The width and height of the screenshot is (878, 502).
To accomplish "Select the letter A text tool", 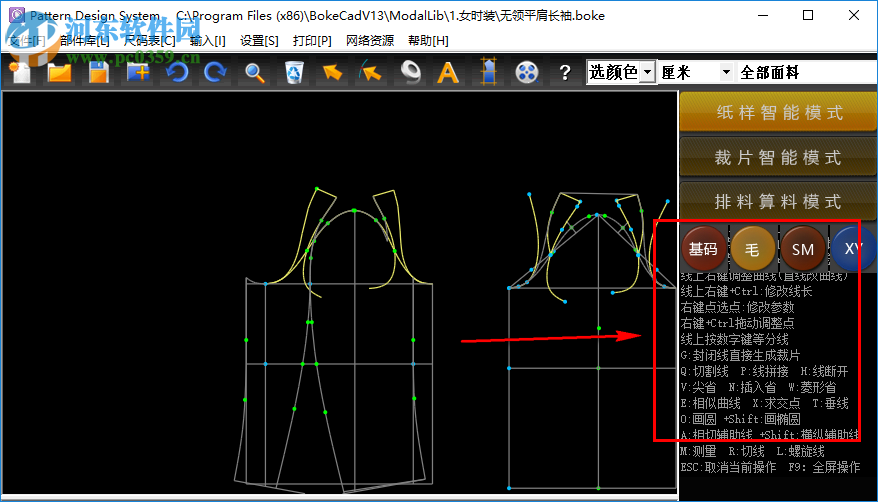I will pyautogui.click(x=448, y=73).
